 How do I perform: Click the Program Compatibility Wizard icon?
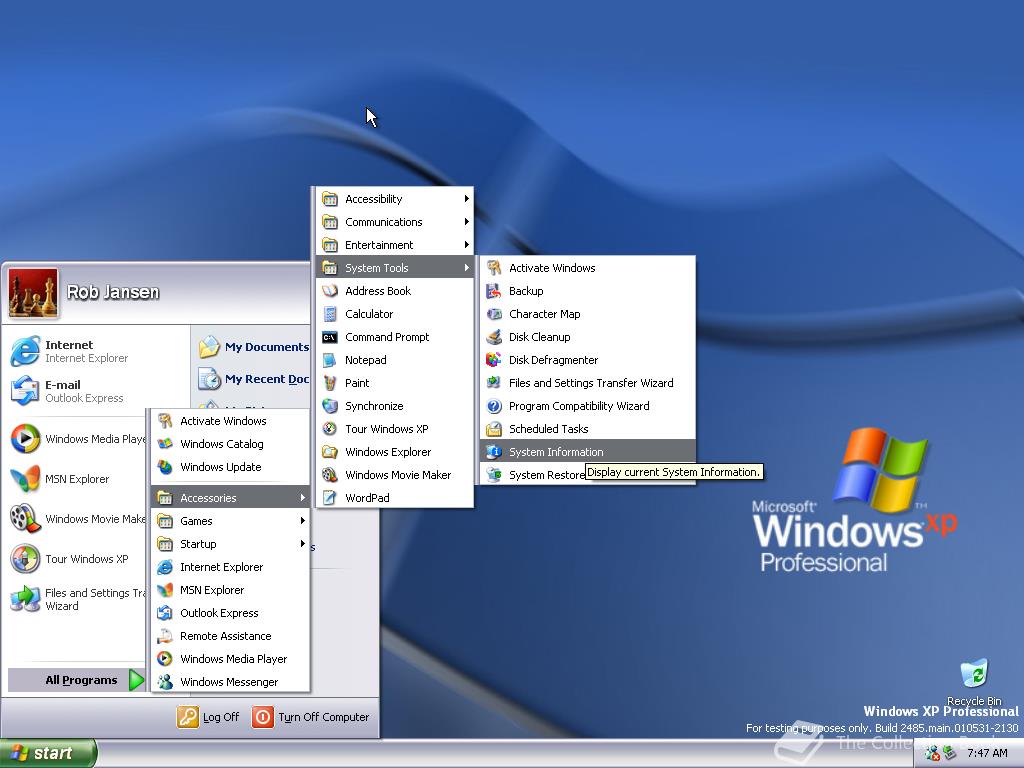pos(494,406)
